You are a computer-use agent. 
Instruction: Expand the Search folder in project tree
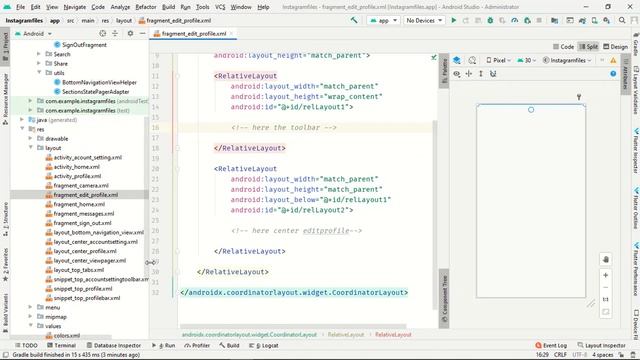[x=39, y=54]
